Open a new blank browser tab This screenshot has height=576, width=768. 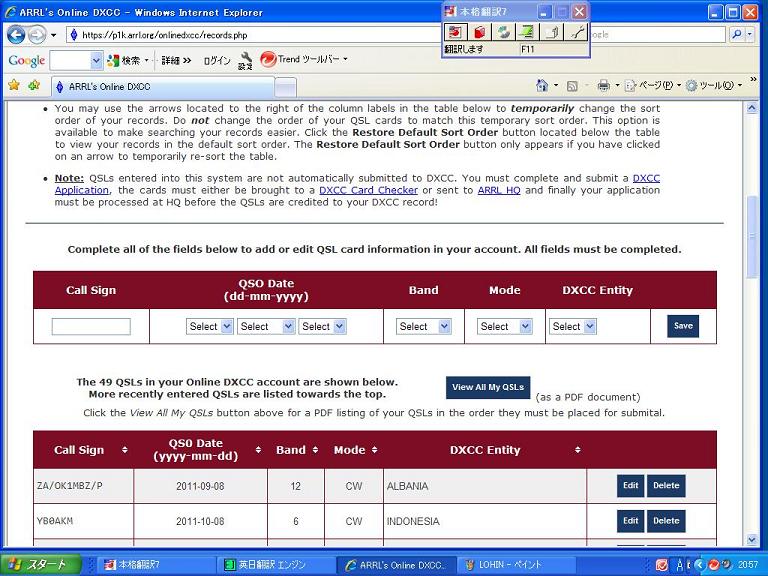[285, 88]
